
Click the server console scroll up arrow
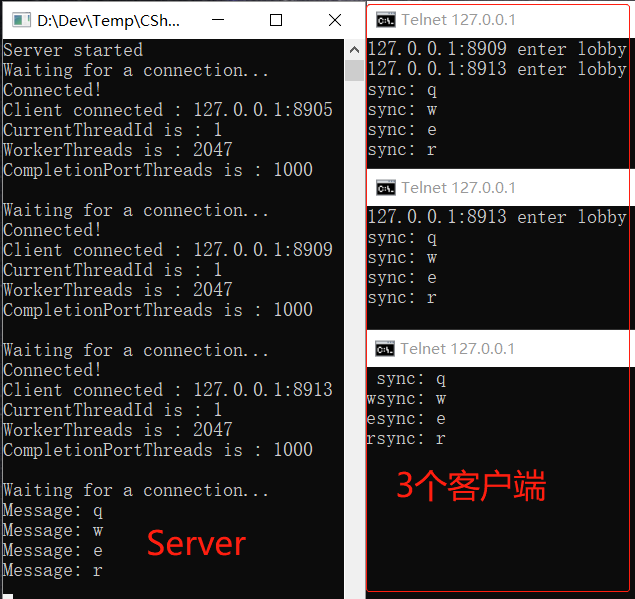coord(354,50)
